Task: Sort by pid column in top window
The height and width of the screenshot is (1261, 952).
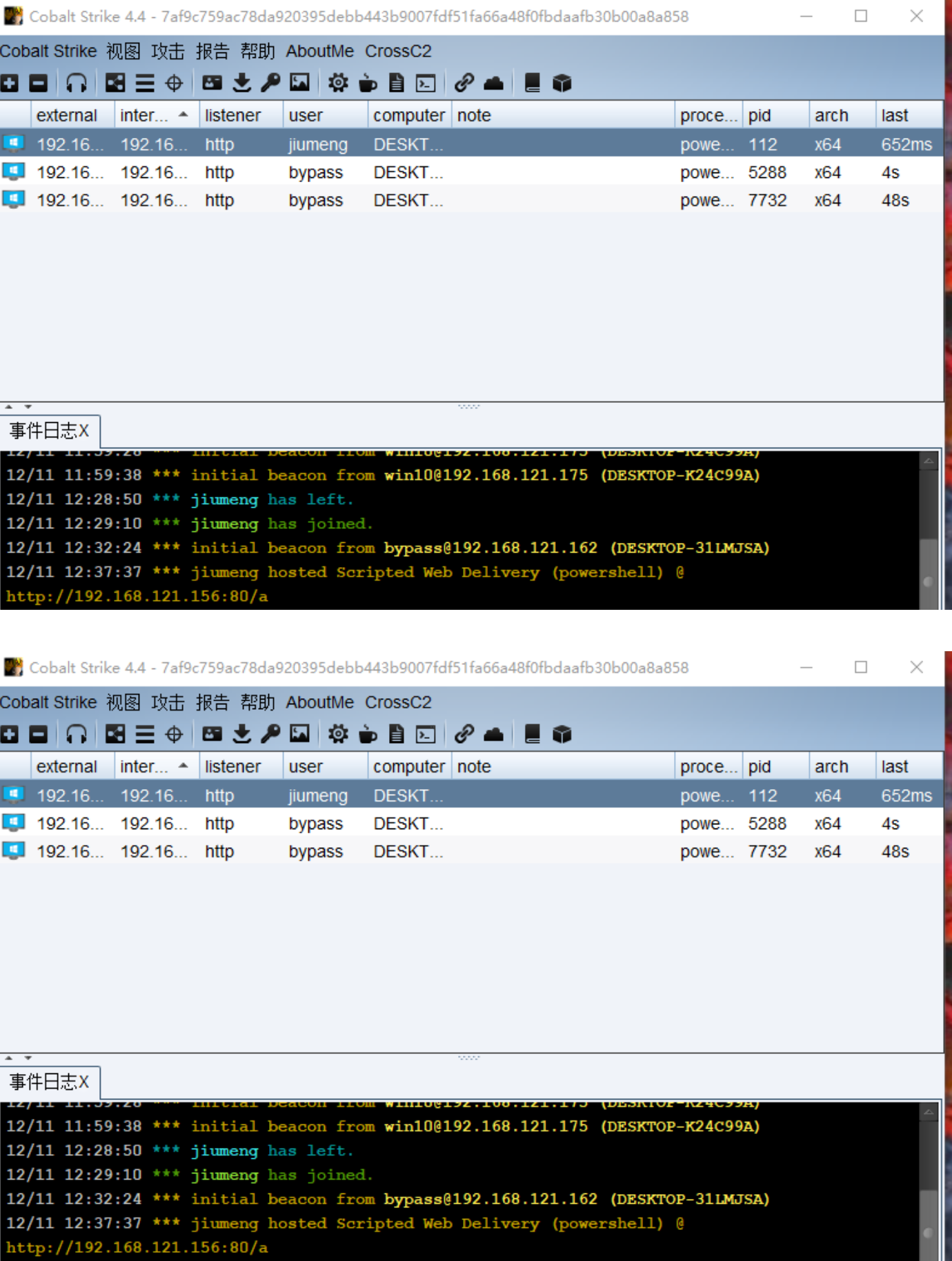Action: (775, 115)
